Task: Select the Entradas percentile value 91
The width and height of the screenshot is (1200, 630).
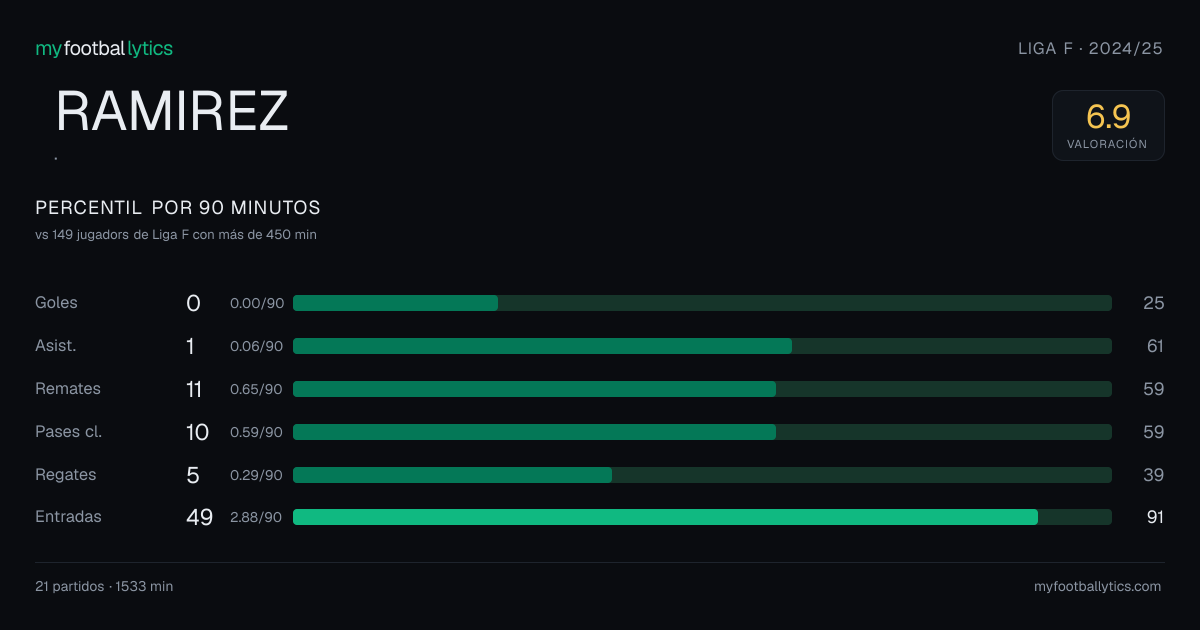Action: tap(1155, 517)
